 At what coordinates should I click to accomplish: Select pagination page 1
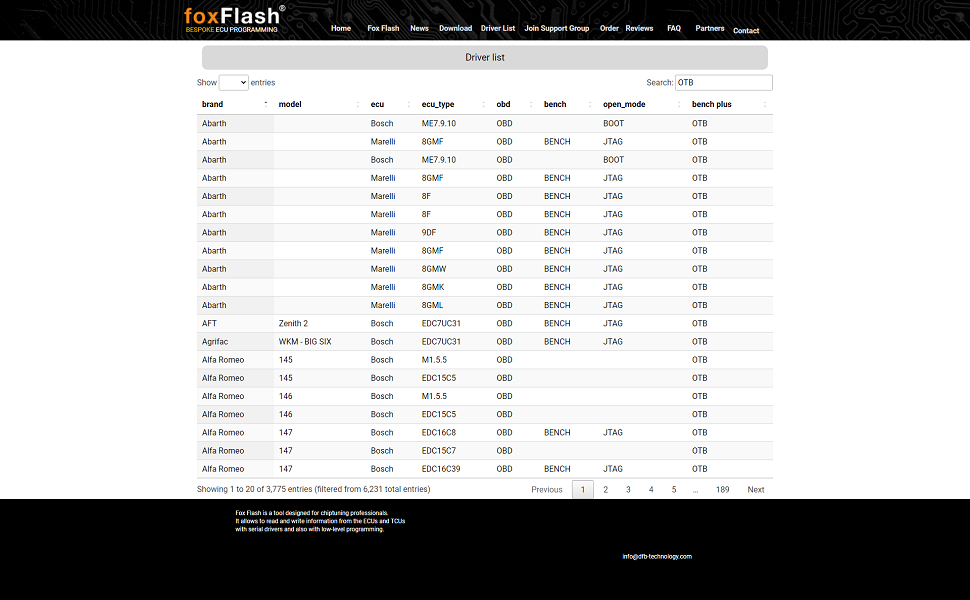click(x=583, y=489)
